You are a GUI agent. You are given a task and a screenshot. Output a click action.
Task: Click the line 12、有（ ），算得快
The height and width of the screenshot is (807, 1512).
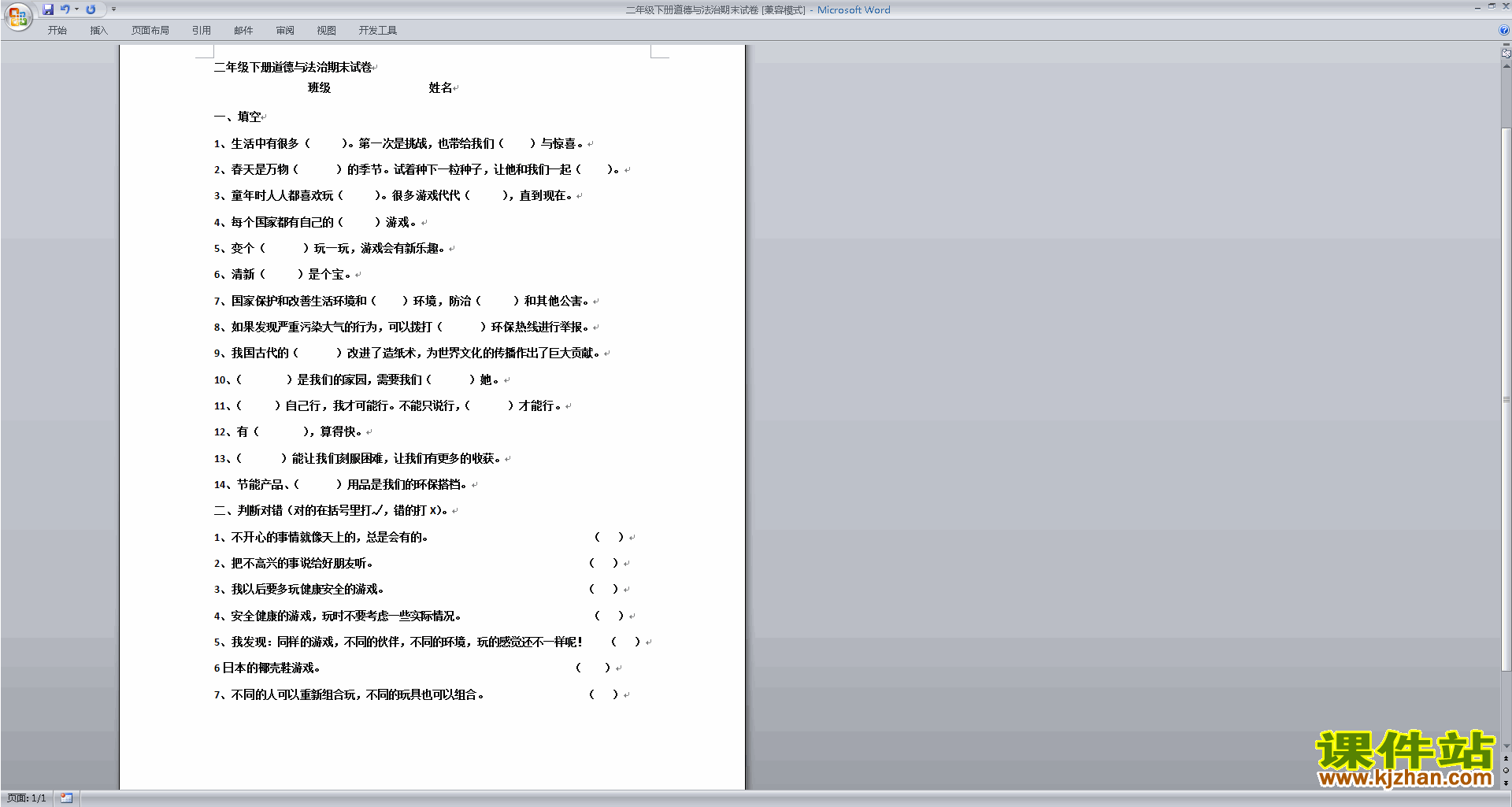coord(289,432)
